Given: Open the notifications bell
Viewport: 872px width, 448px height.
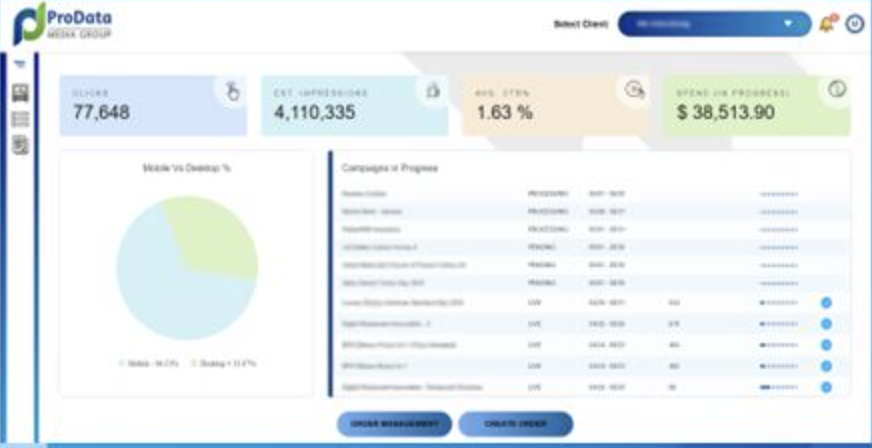Looking at the screenshot, I should coord(827,23).
